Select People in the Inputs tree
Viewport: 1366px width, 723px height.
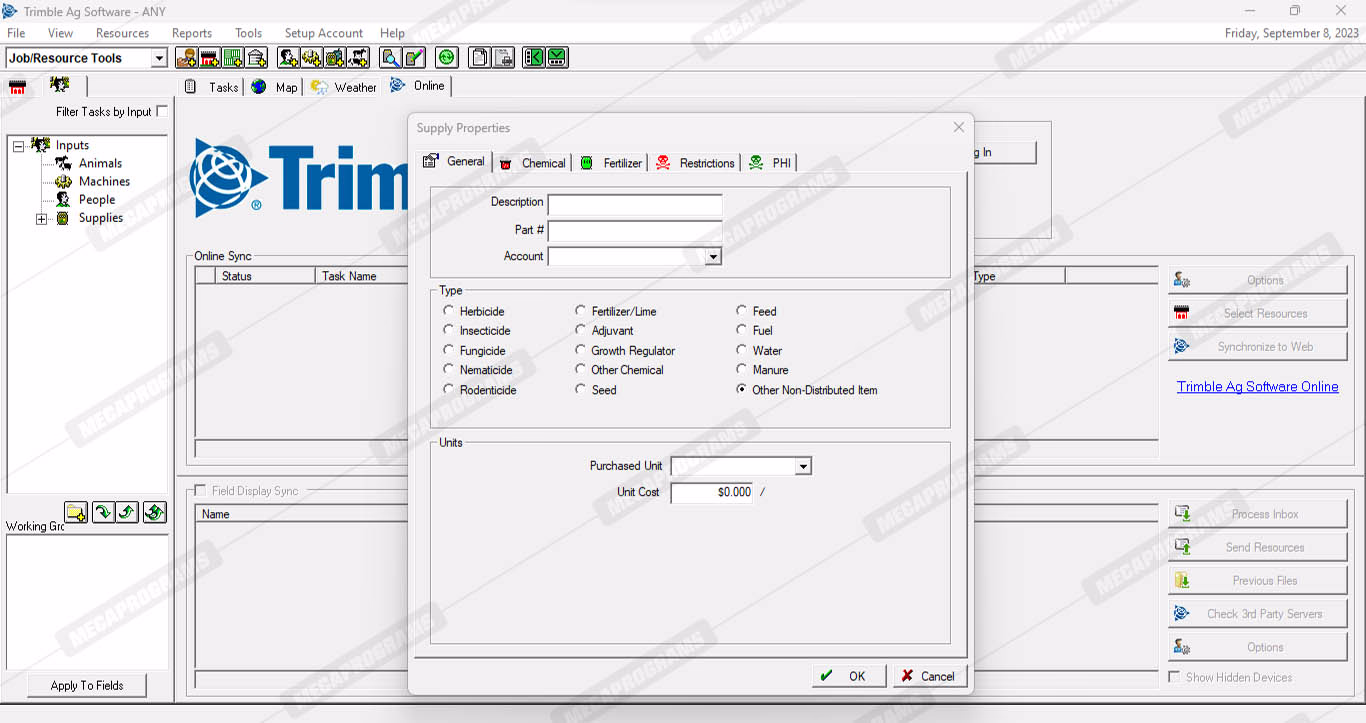(97, 199)
